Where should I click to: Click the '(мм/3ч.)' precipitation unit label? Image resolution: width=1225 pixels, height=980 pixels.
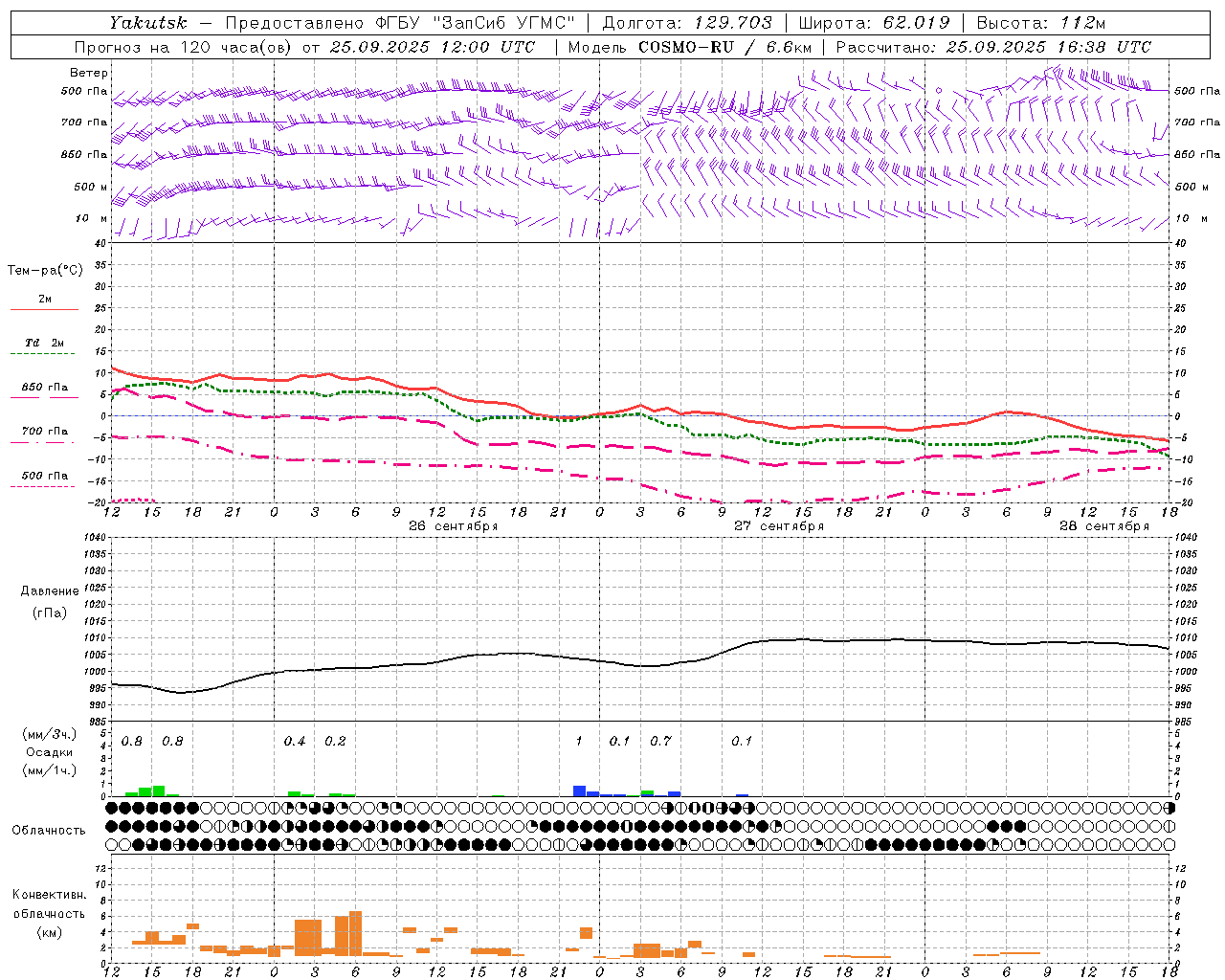pos(50,734)
